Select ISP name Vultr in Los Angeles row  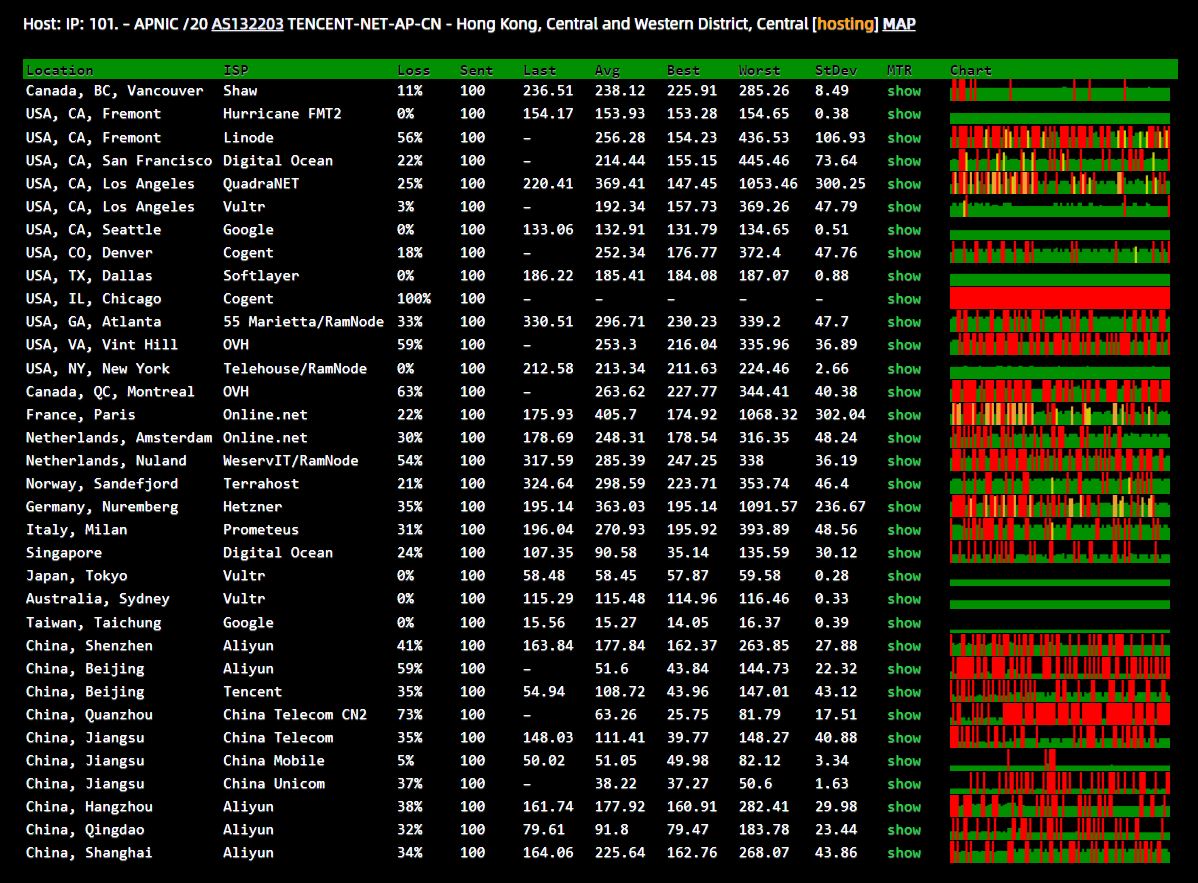pos(244,206)
